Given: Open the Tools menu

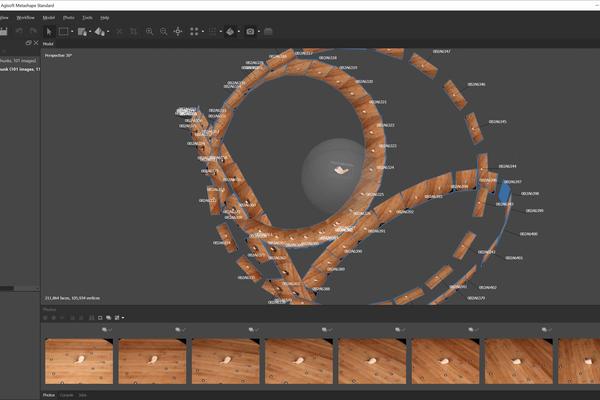Looking at the screenshot, I should [88, 18].
